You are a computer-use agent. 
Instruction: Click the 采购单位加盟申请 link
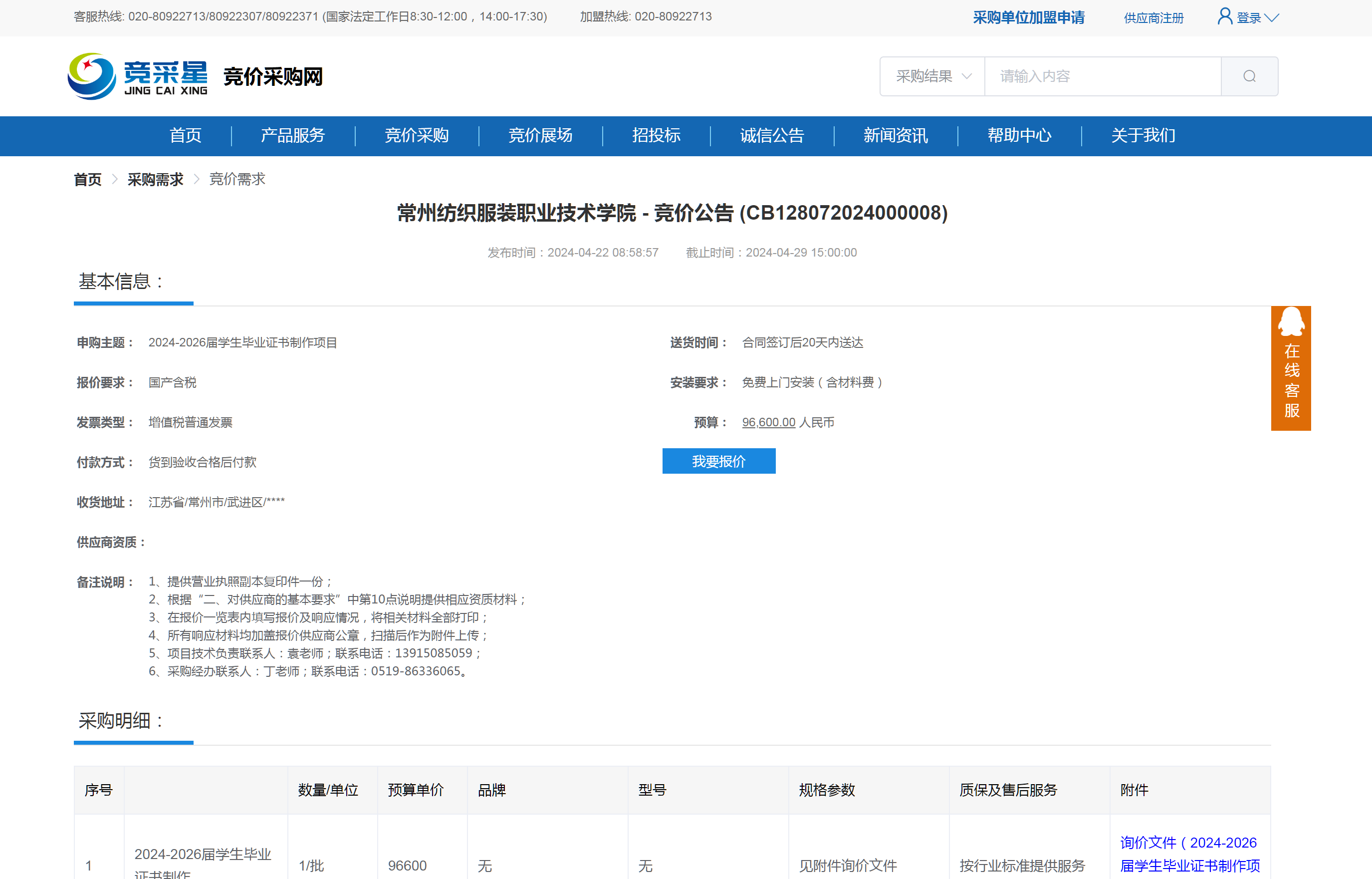click(1029, 17)
